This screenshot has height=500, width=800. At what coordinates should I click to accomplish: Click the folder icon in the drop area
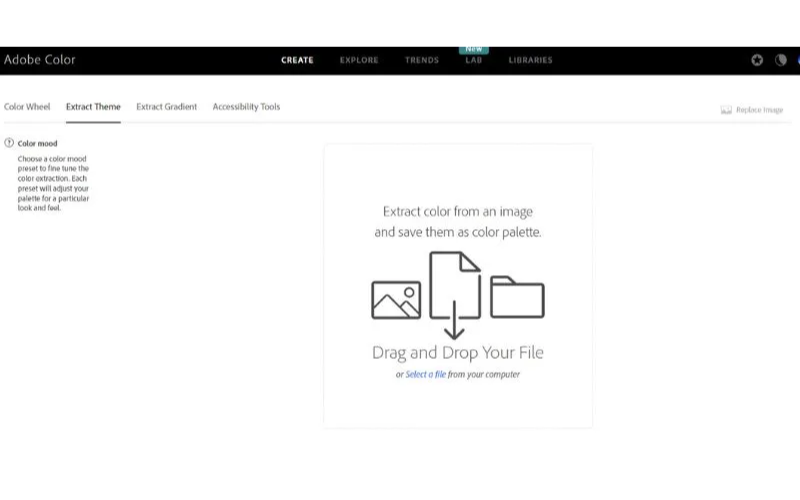click(517, 297)
